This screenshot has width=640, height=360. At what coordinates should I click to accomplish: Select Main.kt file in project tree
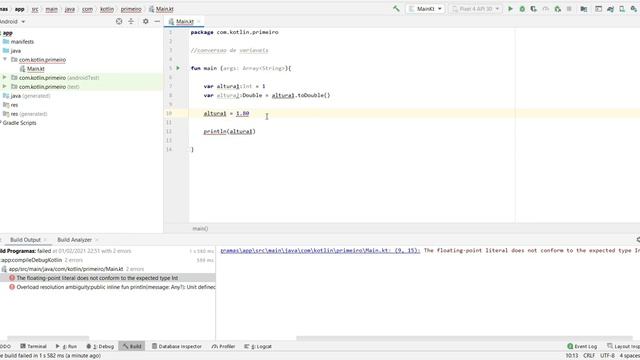coord(36,69)
